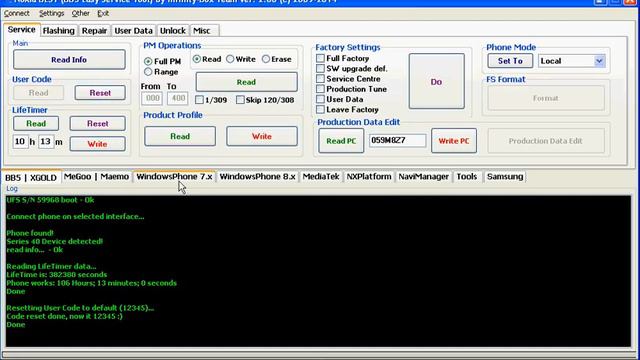Edit the LifeTimer minutes field
640x360 pixels.
(x=46, y=142)
